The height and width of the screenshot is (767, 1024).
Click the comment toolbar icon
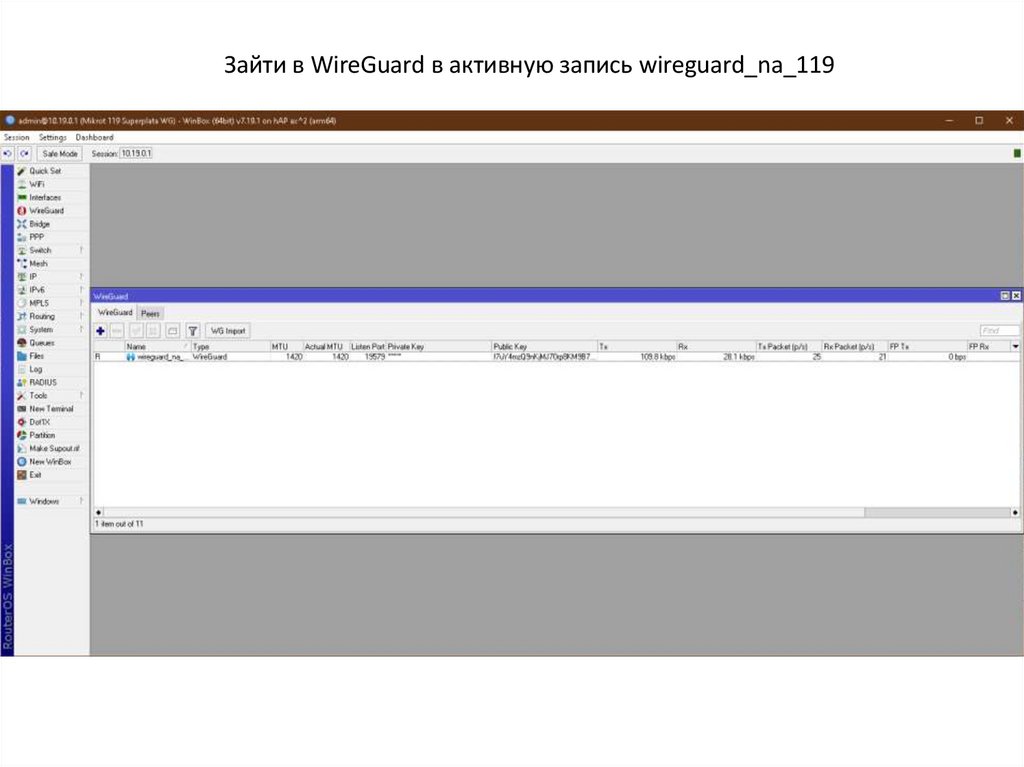click(172, 331)
